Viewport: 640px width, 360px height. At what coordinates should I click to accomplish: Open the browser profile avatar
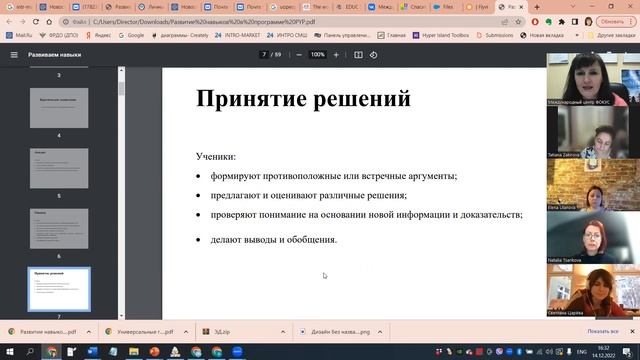pos(588,22)
